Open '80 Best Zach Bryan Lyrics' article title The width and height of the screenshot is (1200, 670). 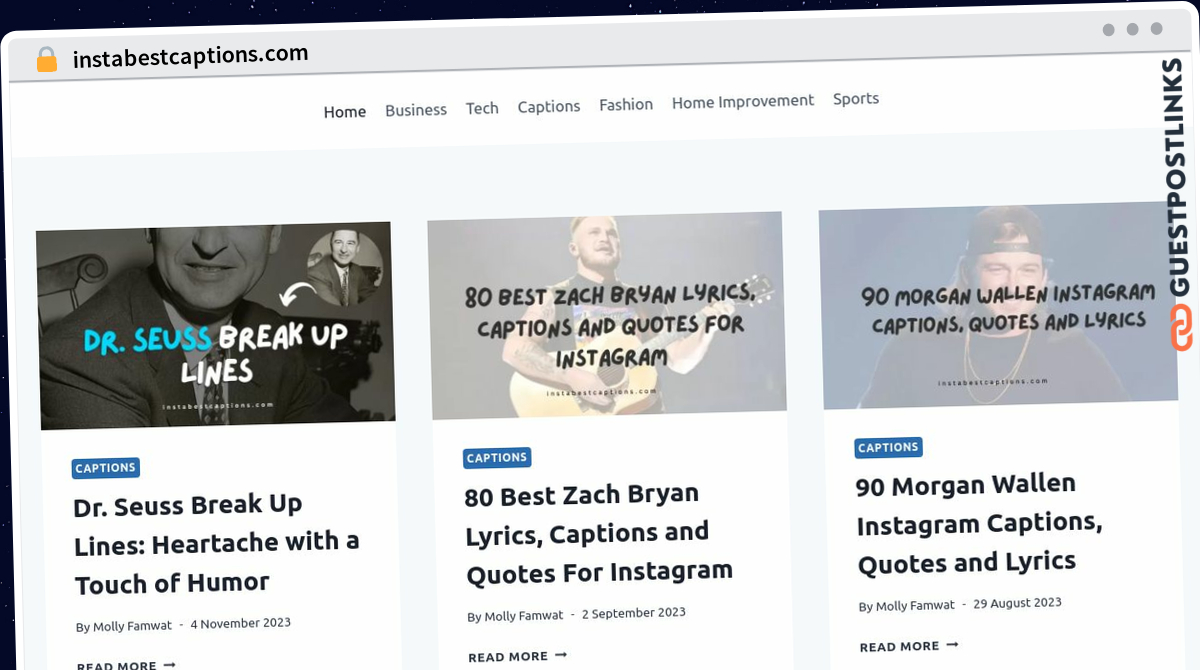tap(598, 533)
